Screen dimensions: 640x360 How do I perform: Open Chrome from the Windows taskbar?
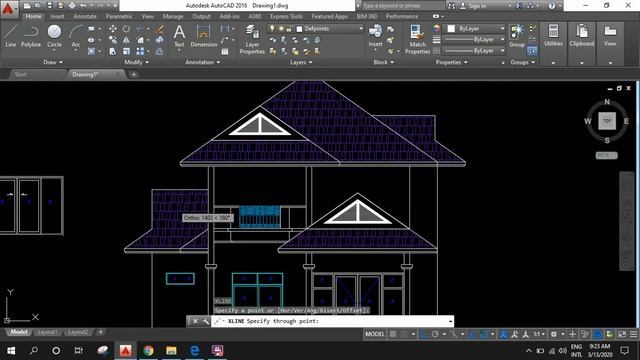tap(149, 350)
